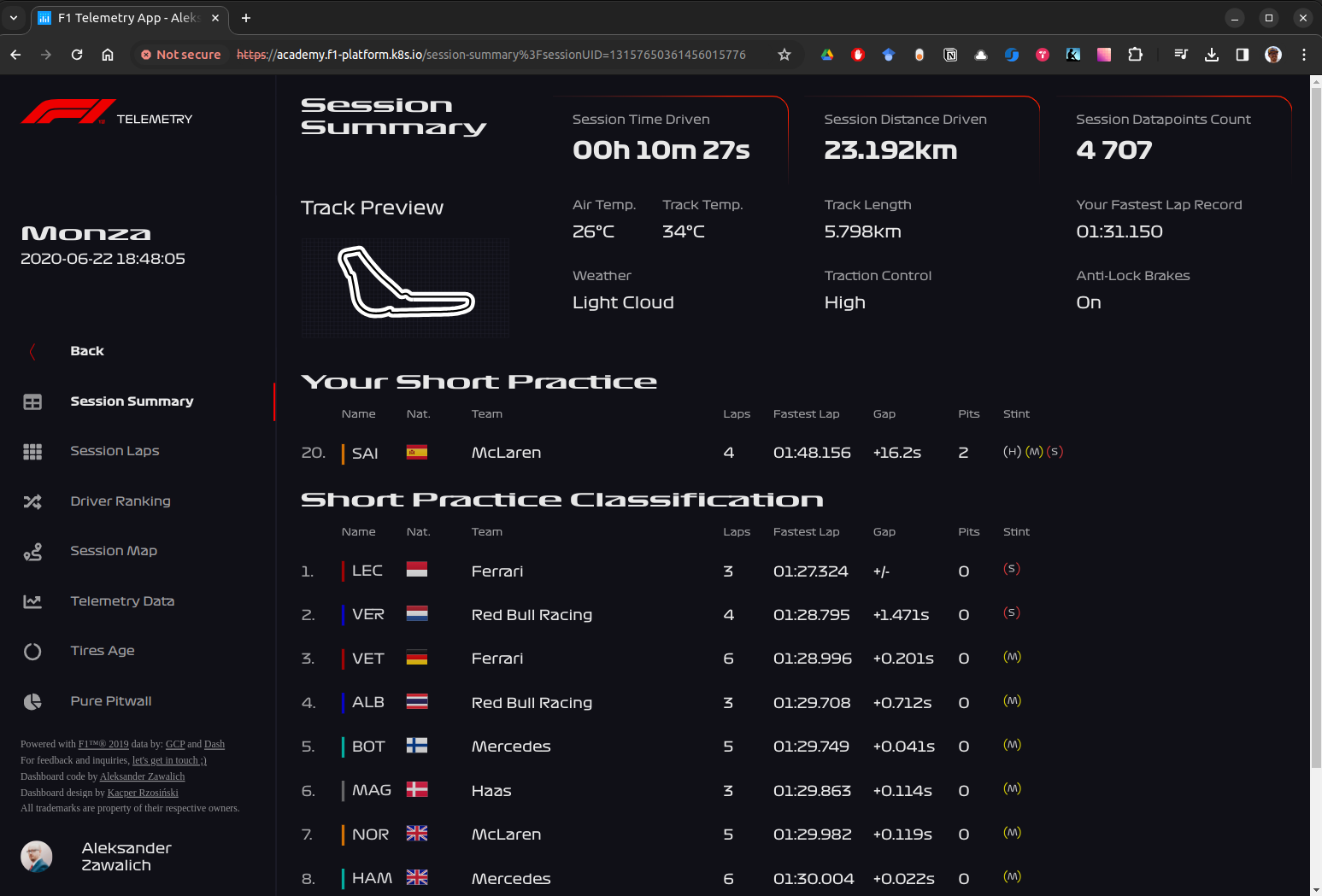Click the Google Drive extension icon
1322x896 pixels.
(827, 55)
